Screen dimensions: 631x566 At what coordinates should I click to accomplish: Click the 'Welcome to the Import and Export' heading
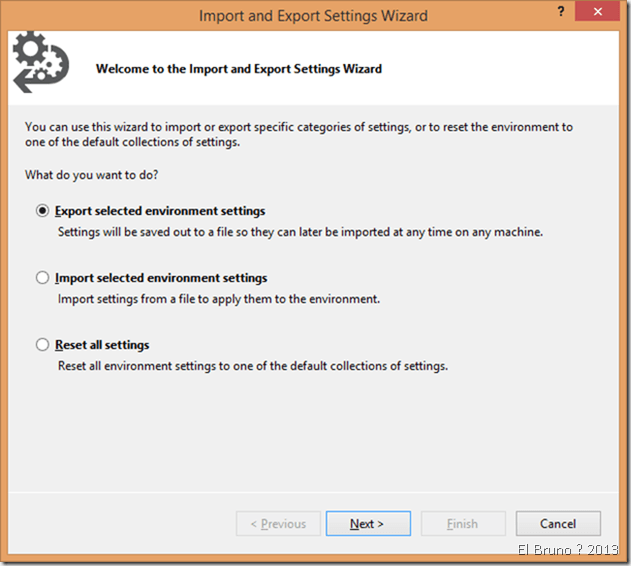pos(238,69)
